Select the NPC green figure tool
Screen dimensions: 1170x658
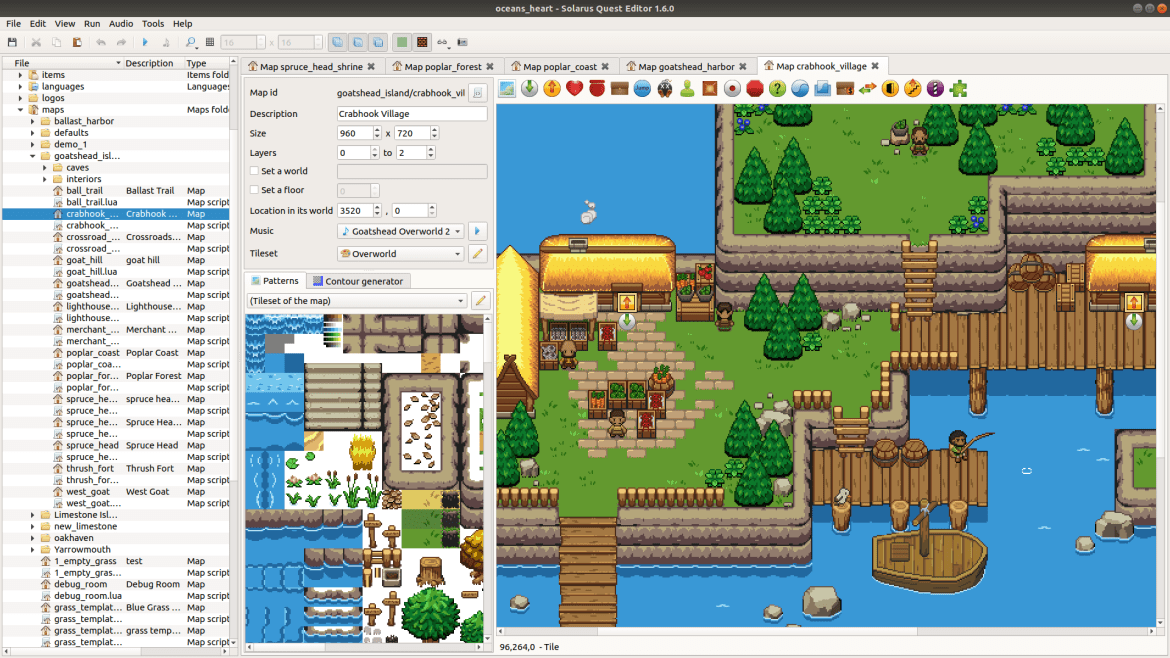687,89
